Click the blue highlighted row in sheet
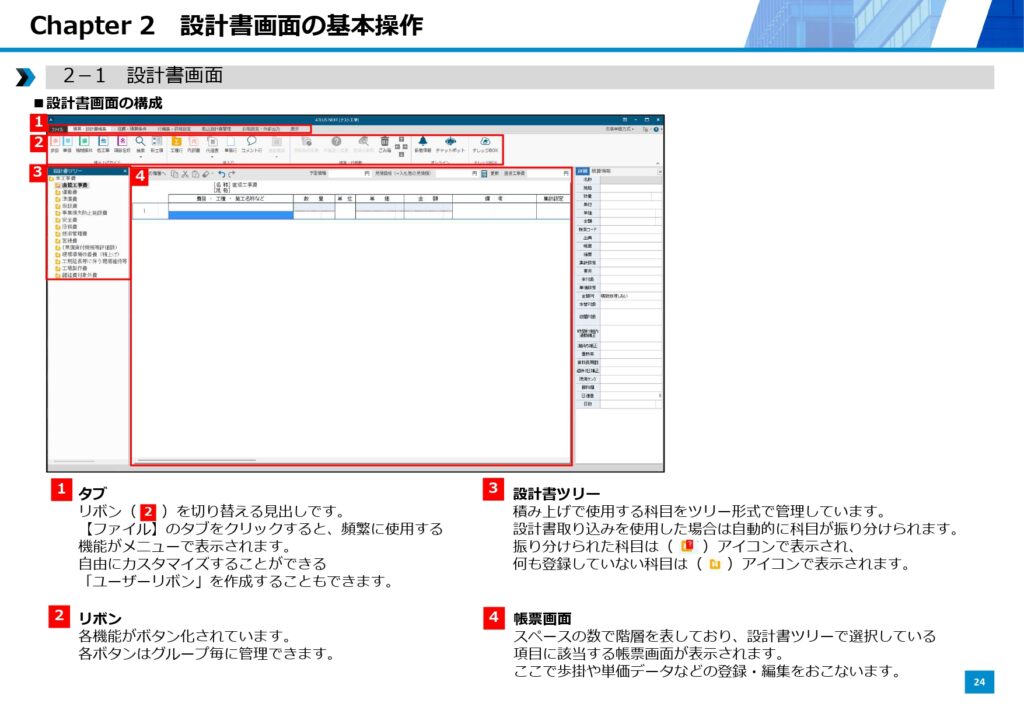Image resolution: width=1024 pixels, height=724 pixels. (x=230, y=214)
